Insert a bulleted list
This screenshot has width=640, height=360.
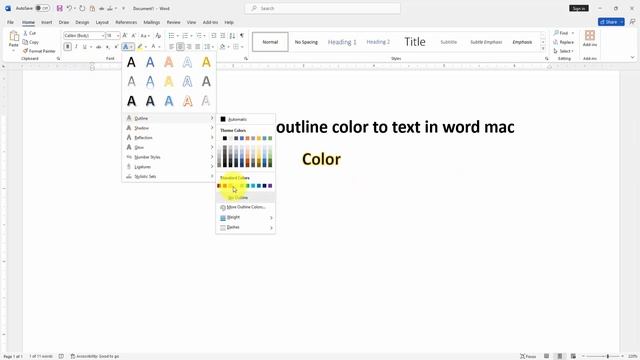(x=171, y=36)
